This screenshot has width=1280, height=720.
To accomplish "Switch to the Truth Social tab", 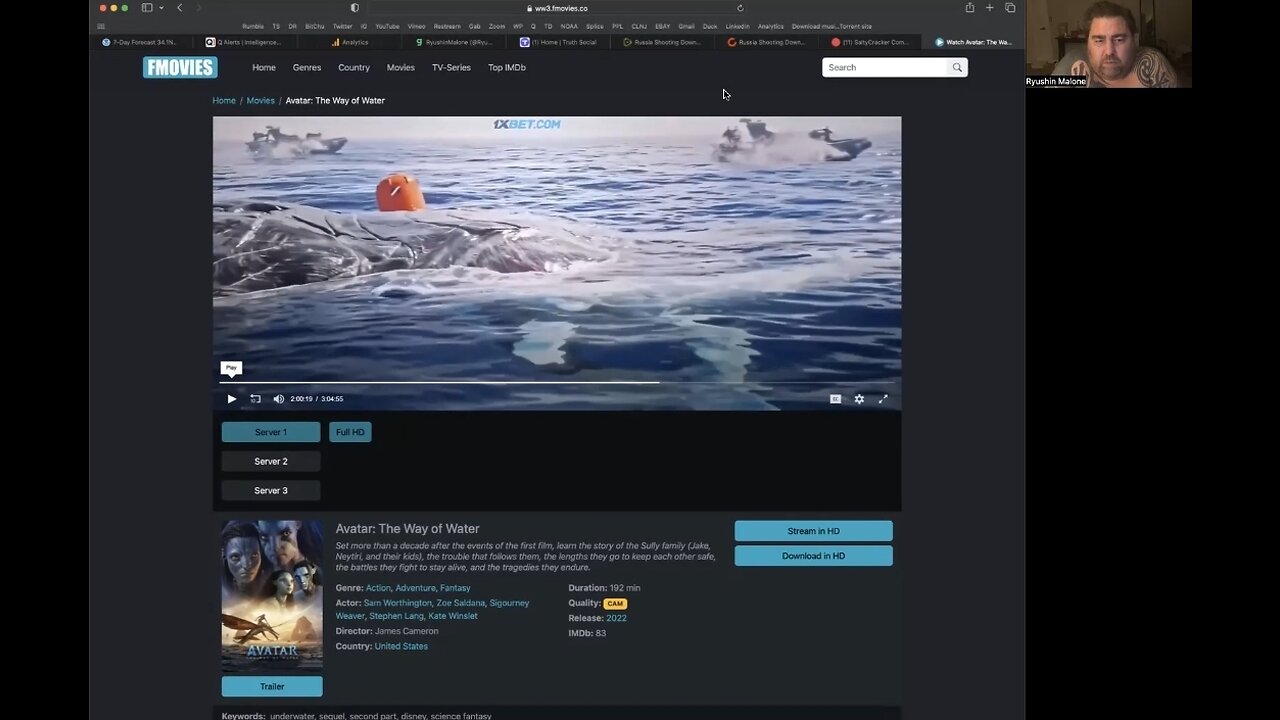I will click(x=559, y=42).
